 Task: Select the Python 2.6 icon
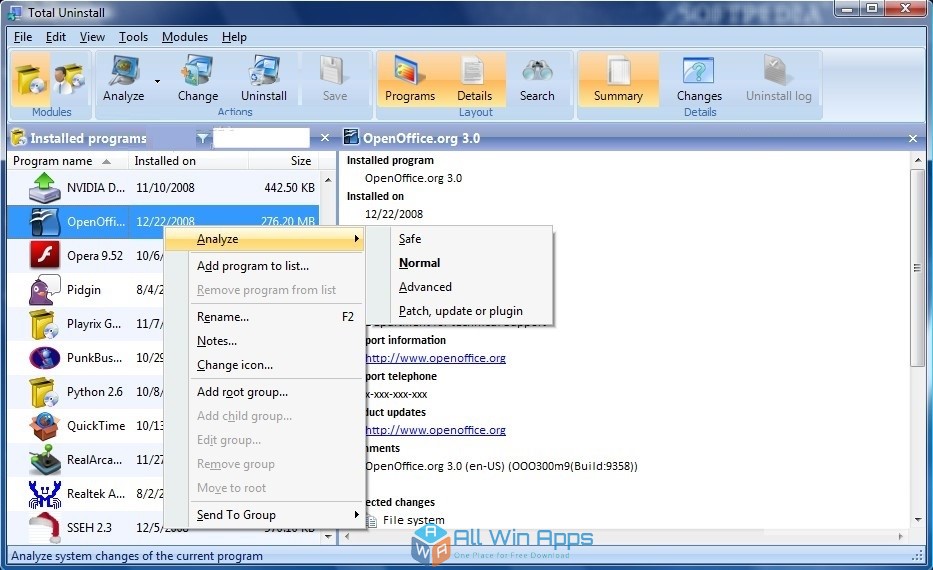pos(45,392)
